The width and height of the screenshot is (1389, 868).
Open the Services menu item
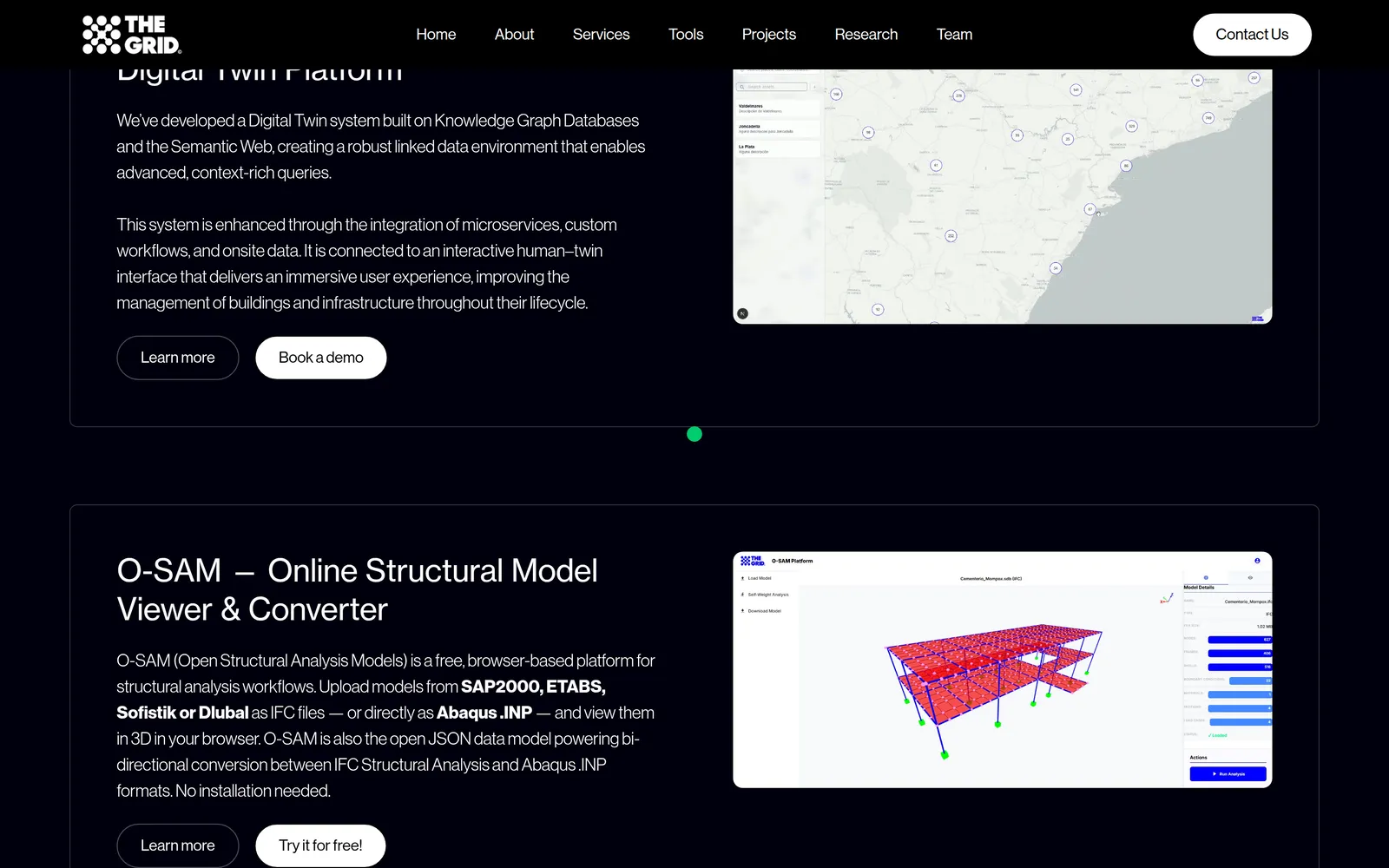[x=601, y=35]
